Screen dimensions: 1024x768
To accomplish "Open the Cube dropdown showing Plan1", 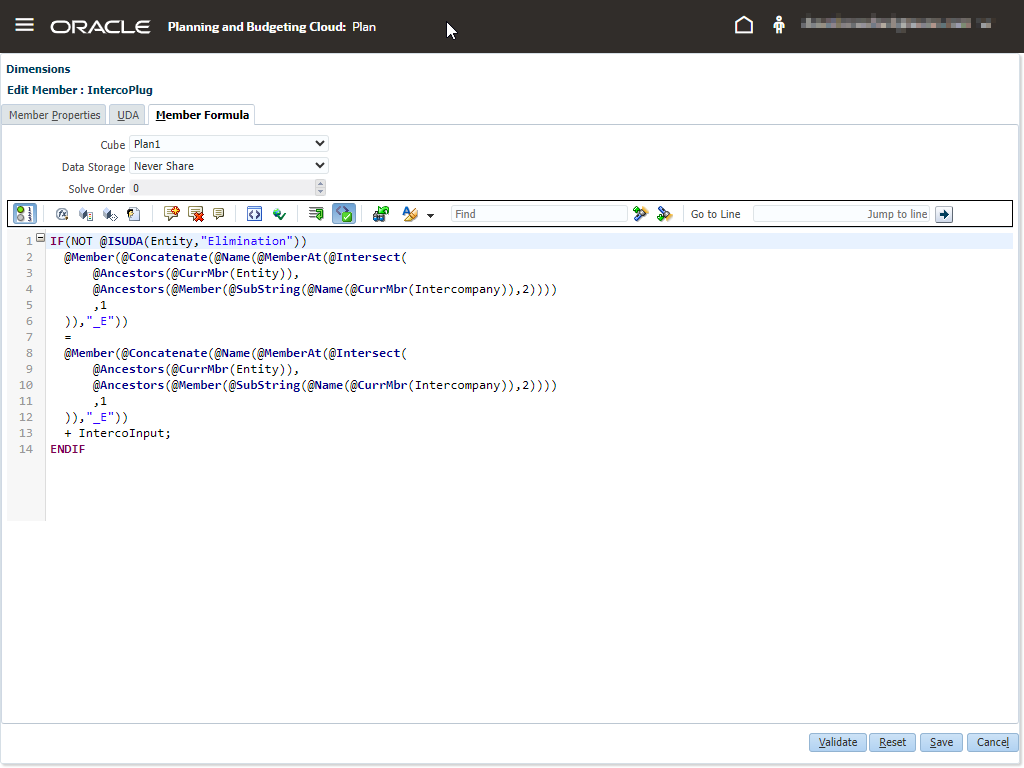I will pyautogui.click(x=229, y=145).
